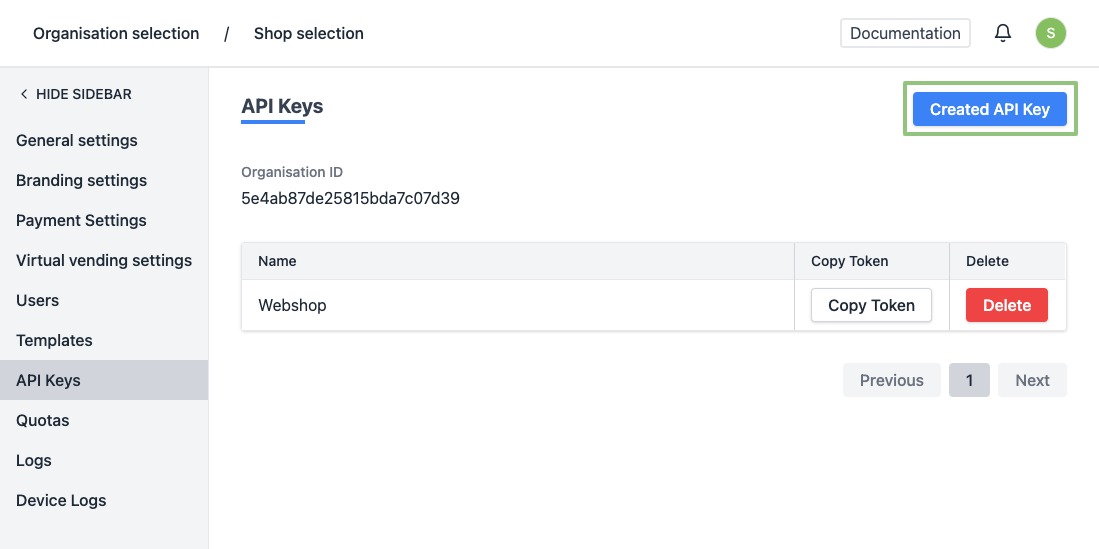
Task: Open Device Logs section
Action: coord(61,500)
